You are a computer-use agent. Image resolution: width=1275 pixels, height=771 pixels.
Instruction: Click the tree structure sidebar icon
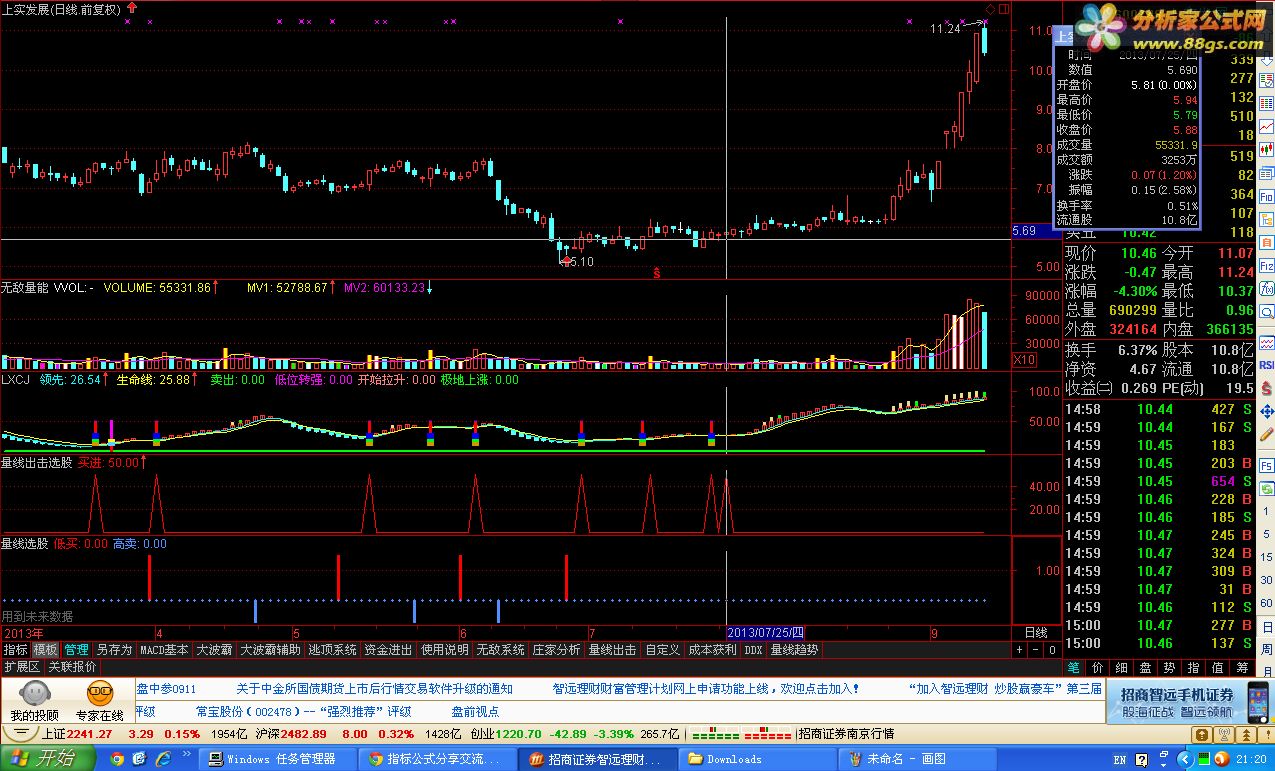coord(1267,220)
